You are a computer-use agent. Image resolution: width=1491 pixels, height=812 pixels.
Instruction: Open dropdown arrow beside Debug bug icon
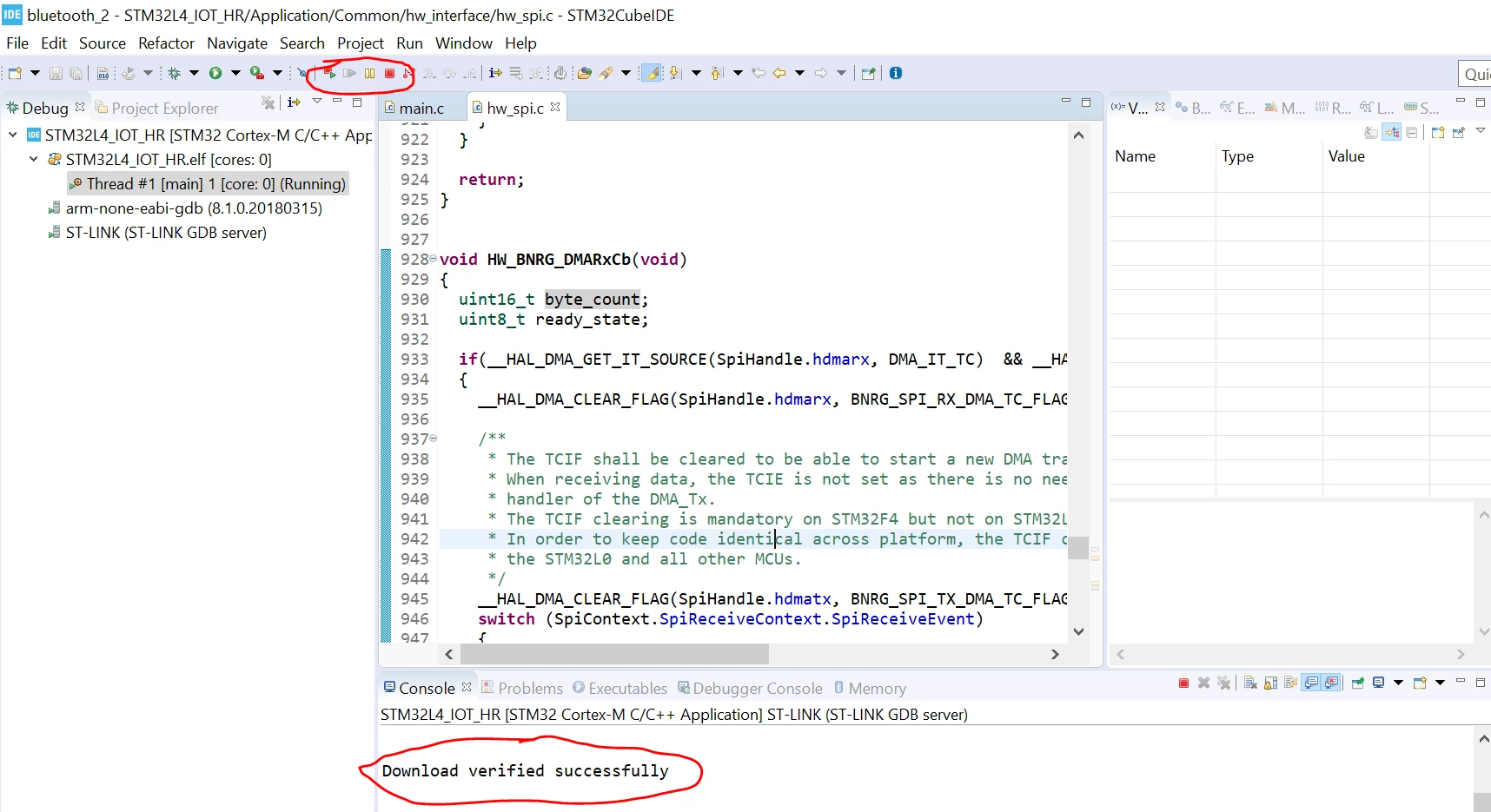(194, 73)
